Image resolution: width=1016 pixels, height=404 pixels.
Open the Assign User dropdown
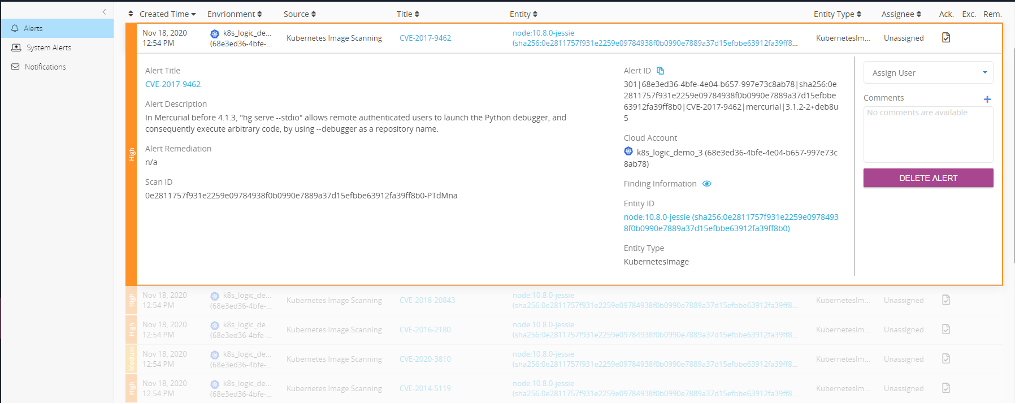[928, 73]
